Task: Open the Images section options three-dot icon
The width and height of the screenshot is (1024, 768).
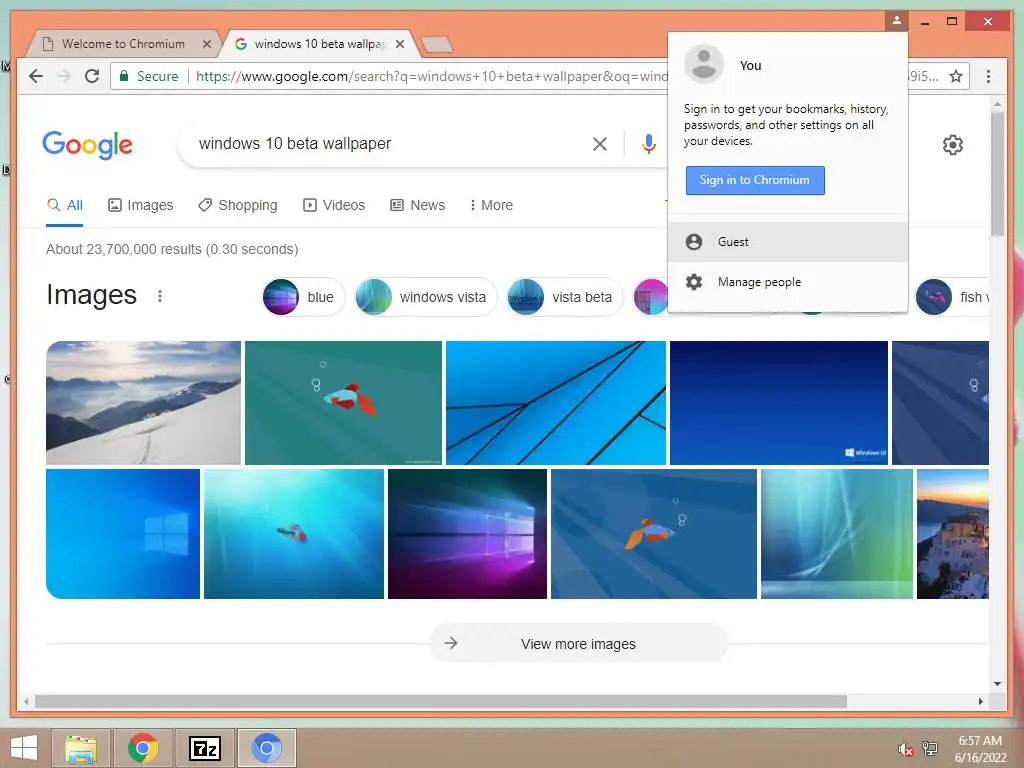Action: 160,296
